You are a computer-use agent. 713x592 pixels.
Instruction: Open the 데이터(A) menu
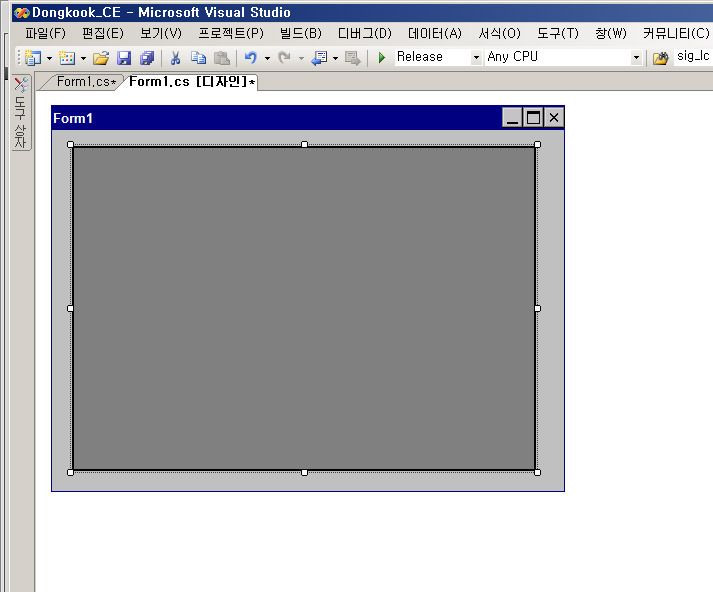[435, 34]
